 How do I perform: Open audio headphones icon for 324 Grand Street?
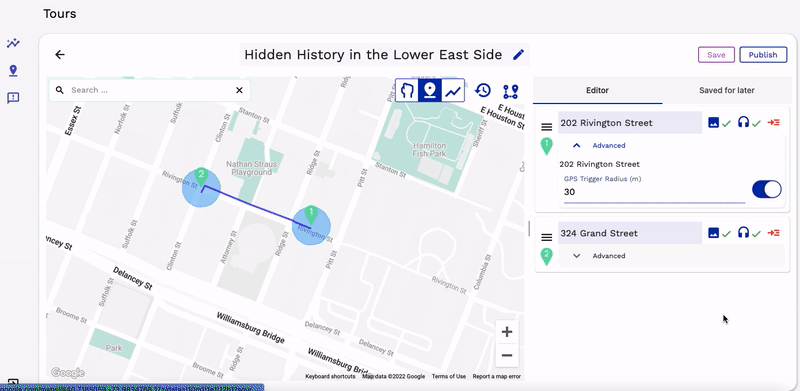[743, 233]
